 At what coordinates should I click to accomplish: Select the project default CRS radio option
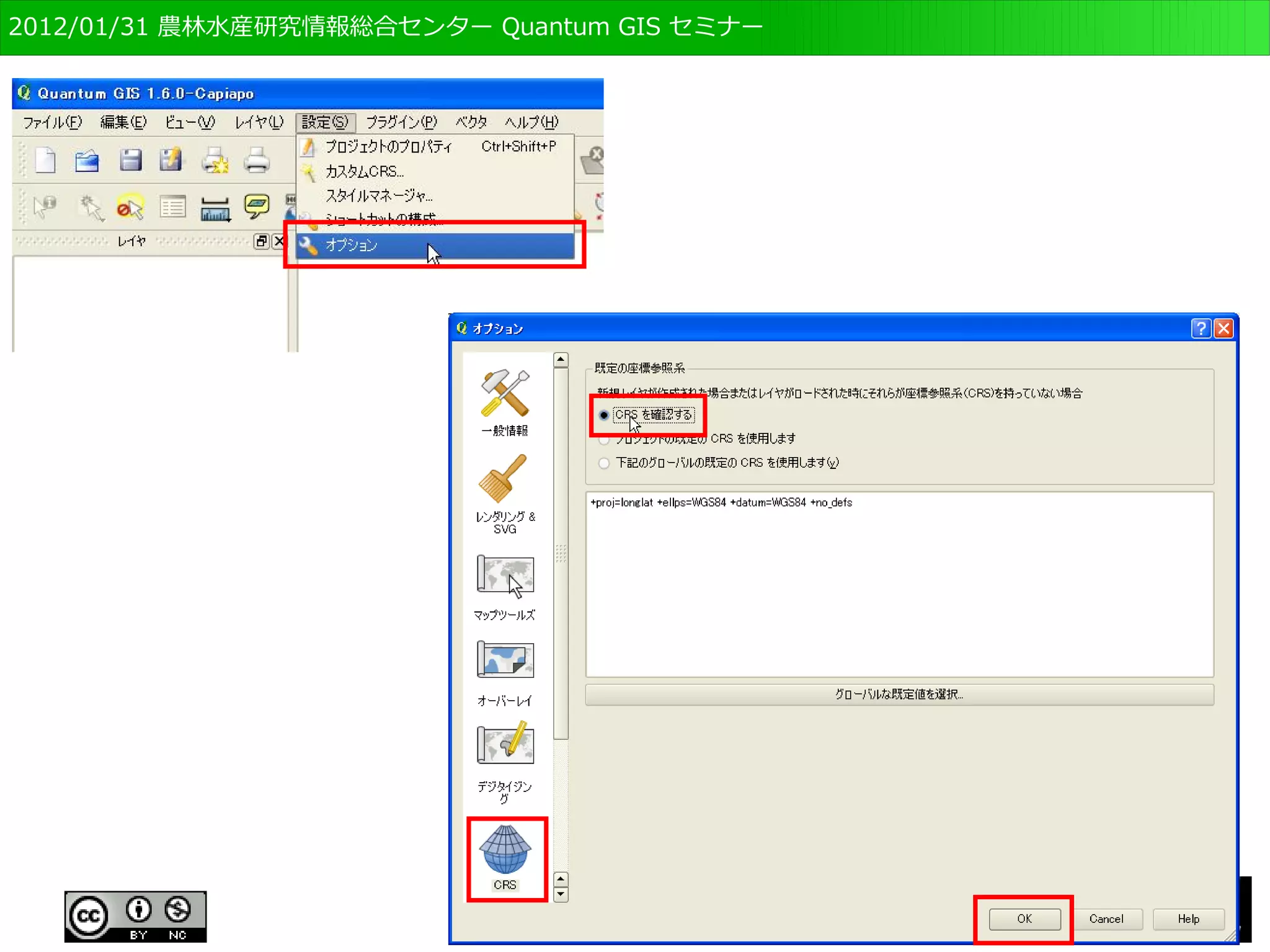(x=604, y=439)
